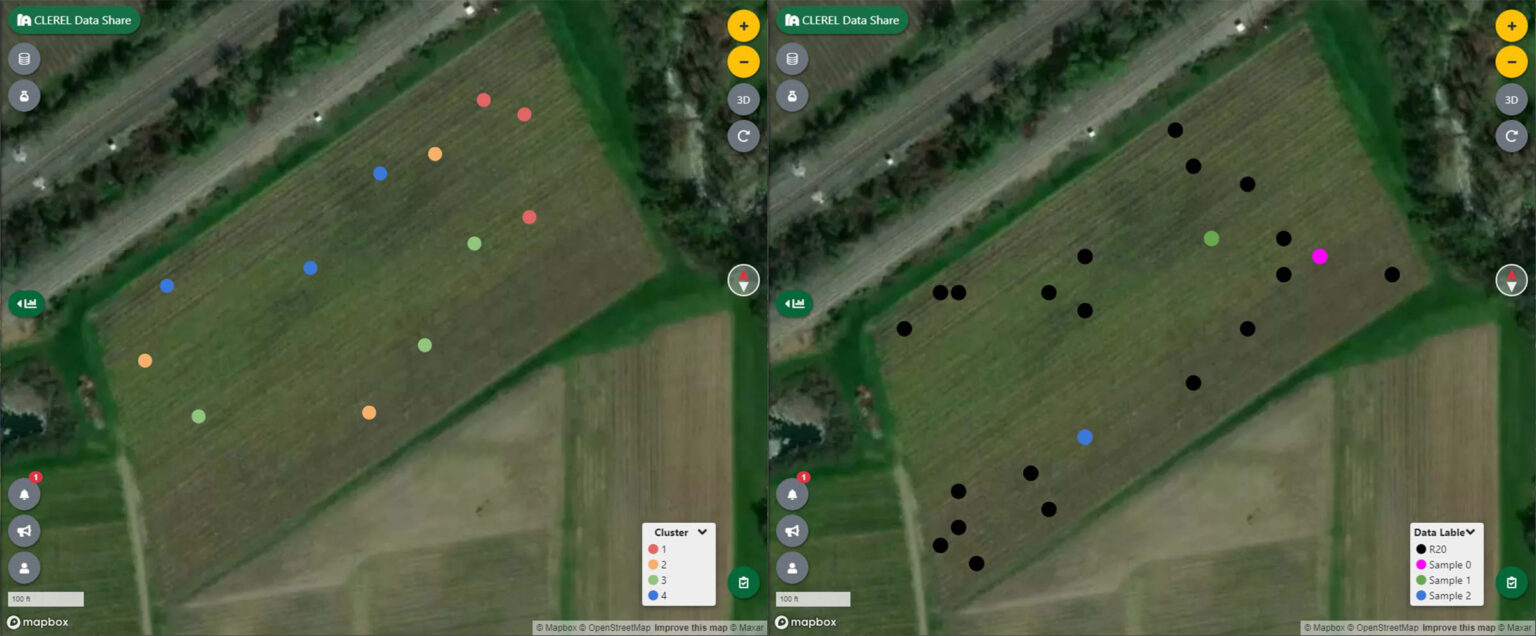Open the sample flask tool in the sidebar
The image size is (1536, 636).
24,96
